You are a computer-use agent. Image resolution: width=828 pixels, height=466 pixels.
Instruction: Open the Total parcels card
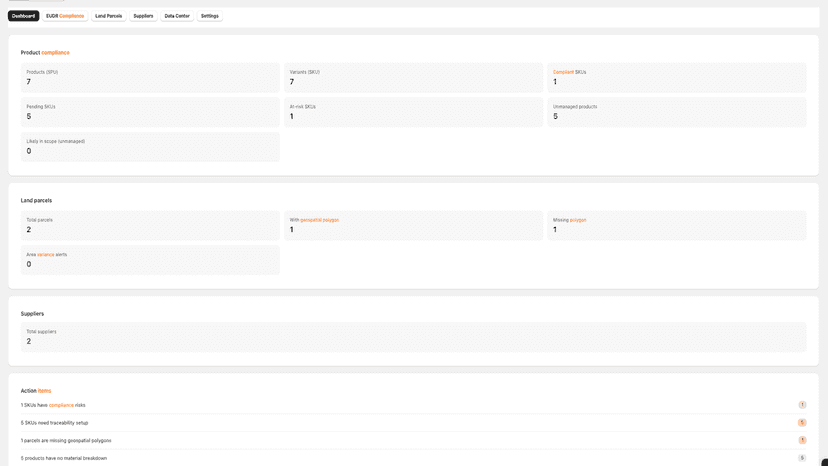[x=150, y=226]
